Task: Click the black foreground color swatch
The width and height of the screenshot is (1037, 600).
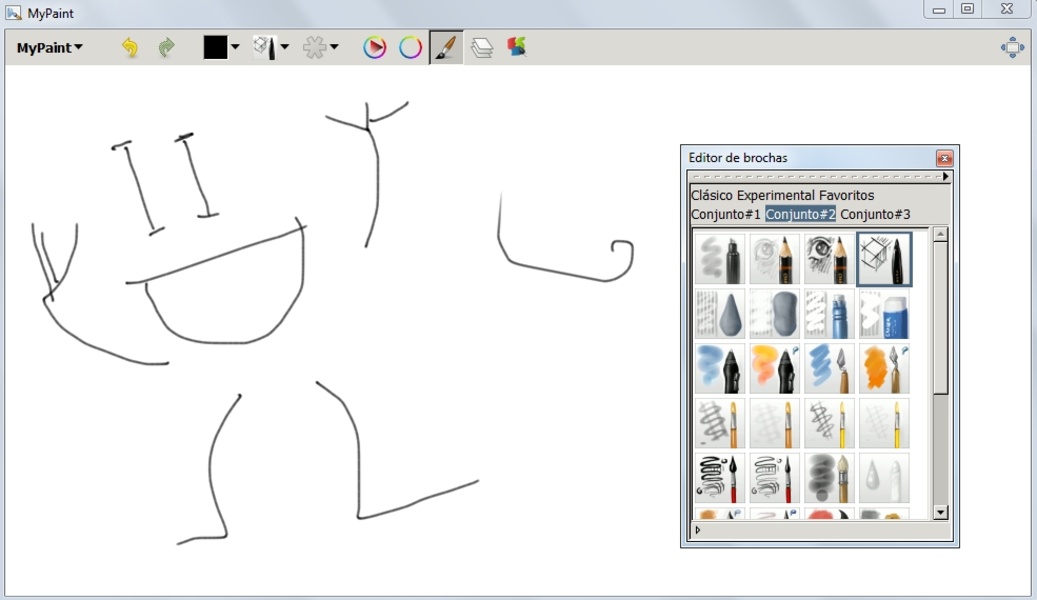Action: coord(215,47)
